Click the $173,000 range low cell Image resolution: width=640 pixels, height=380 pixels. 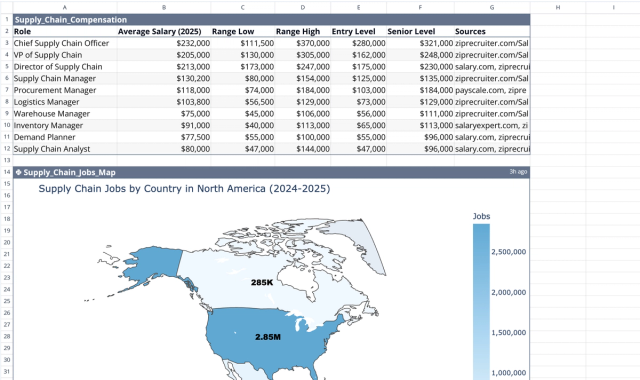tap(242, 67)
